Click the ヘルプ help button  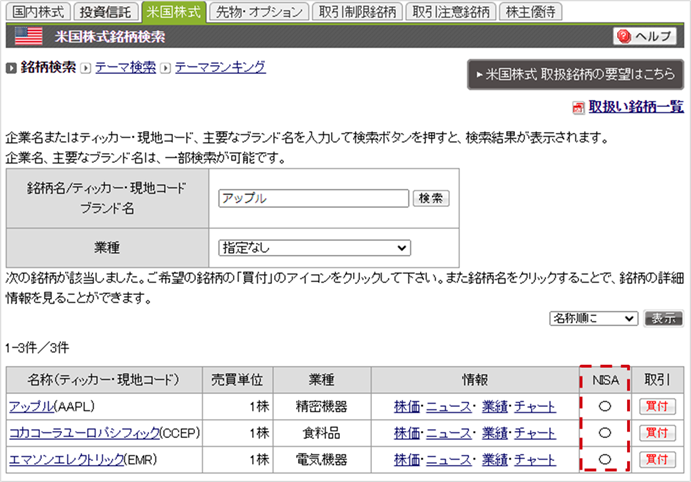tap(645, 36)
